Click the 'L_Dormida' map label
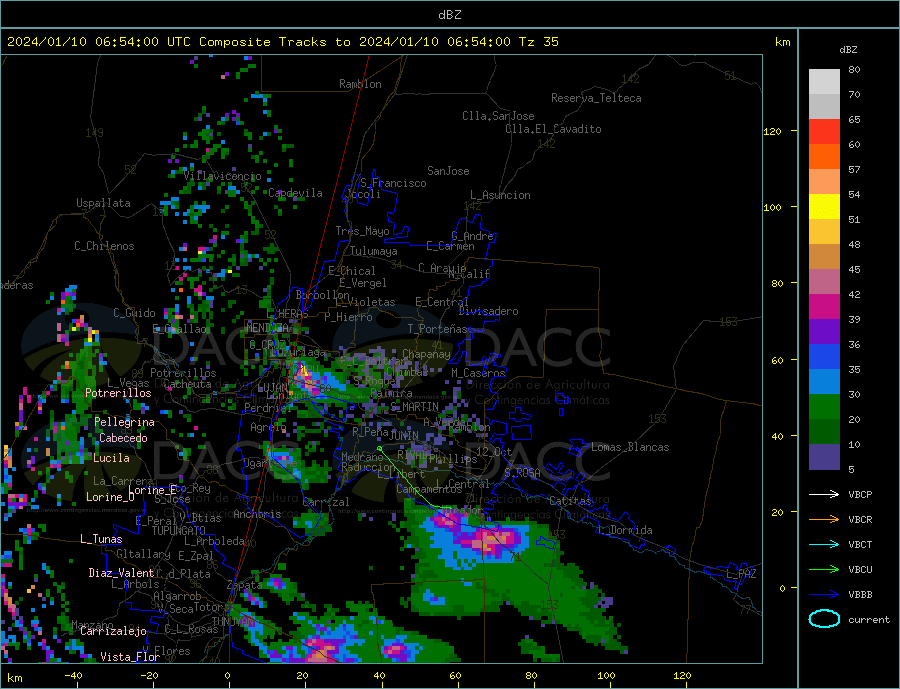Viewport: 900px width, 689px height. click(x=625, y=530)
